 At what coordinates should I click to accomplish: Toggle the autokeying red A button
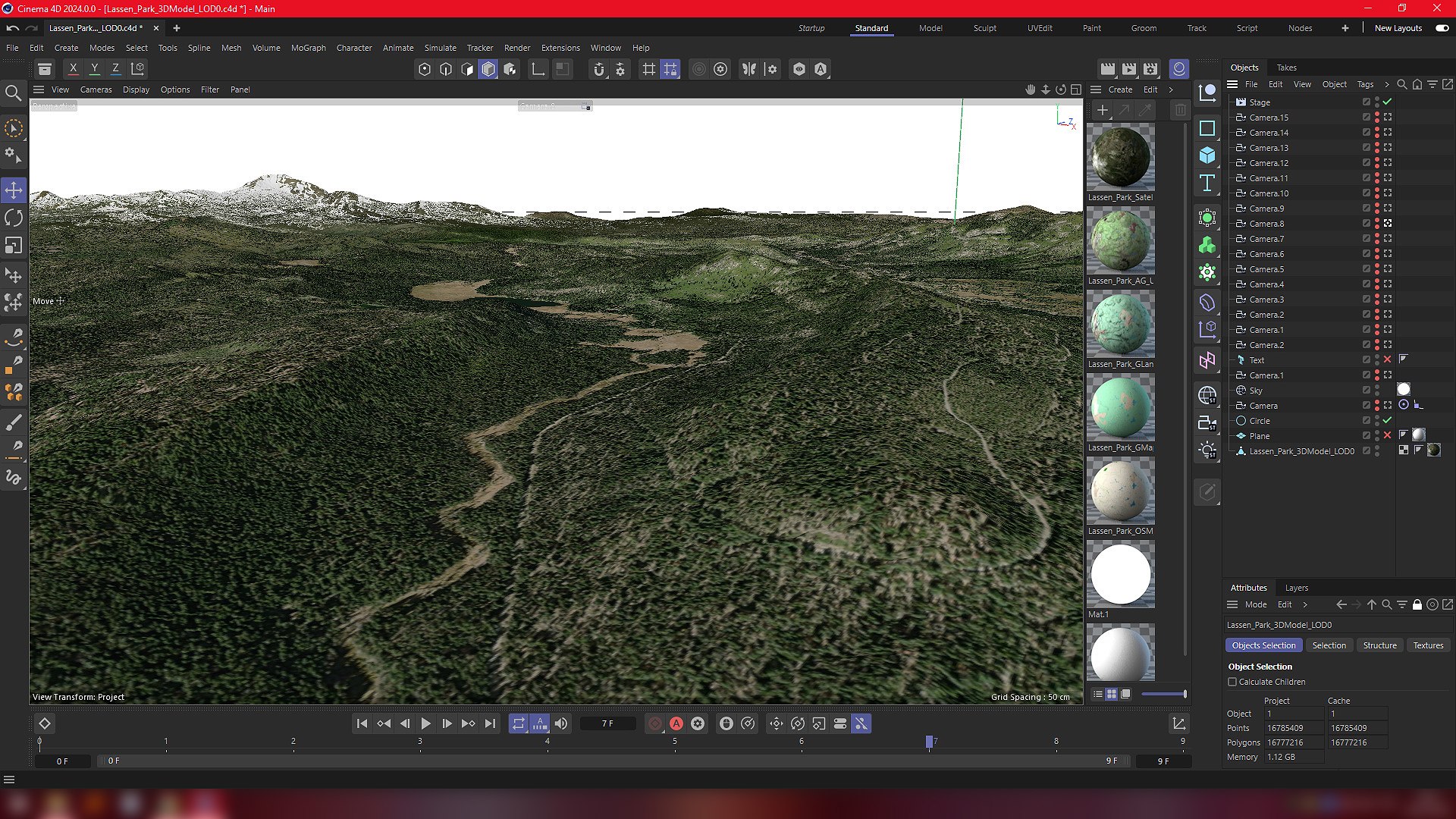click(x=676, y=724)
